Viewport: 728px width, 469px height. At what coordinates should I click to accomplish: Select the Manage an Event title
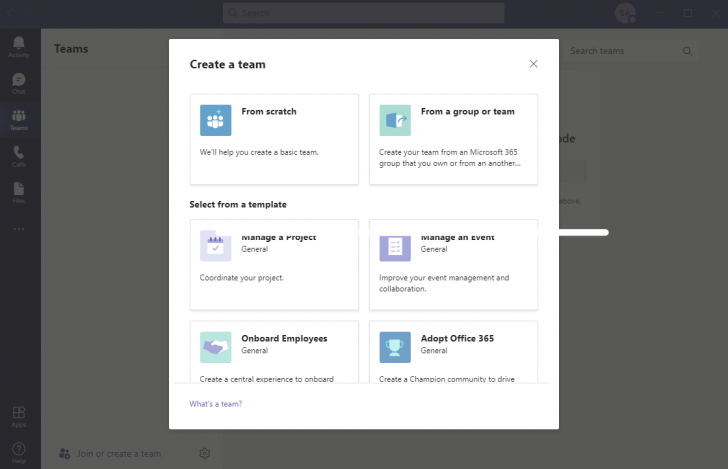(457, 237)
